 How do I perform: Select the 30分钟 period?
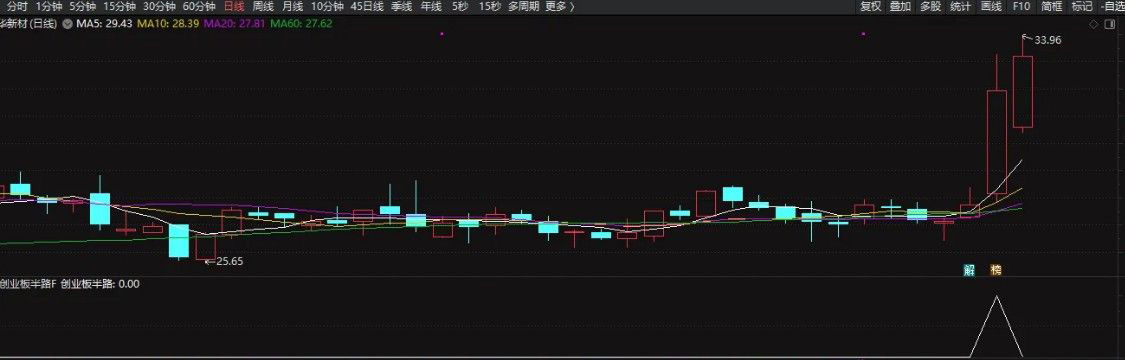click(x=159, y=6)
